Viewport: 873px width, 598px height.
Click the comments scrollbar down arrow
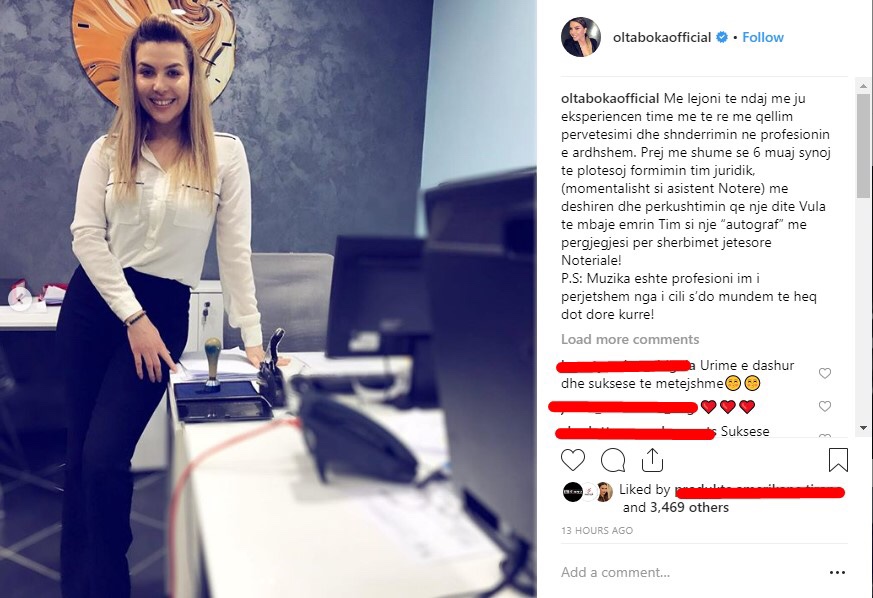(863, 428)
